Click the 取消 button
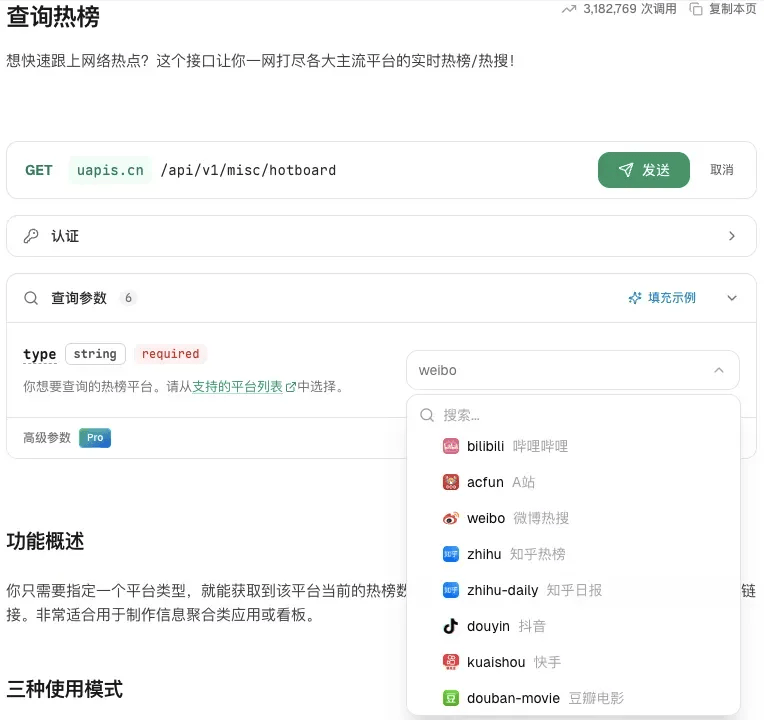The image size is (764, 720). tap(722, 170)
